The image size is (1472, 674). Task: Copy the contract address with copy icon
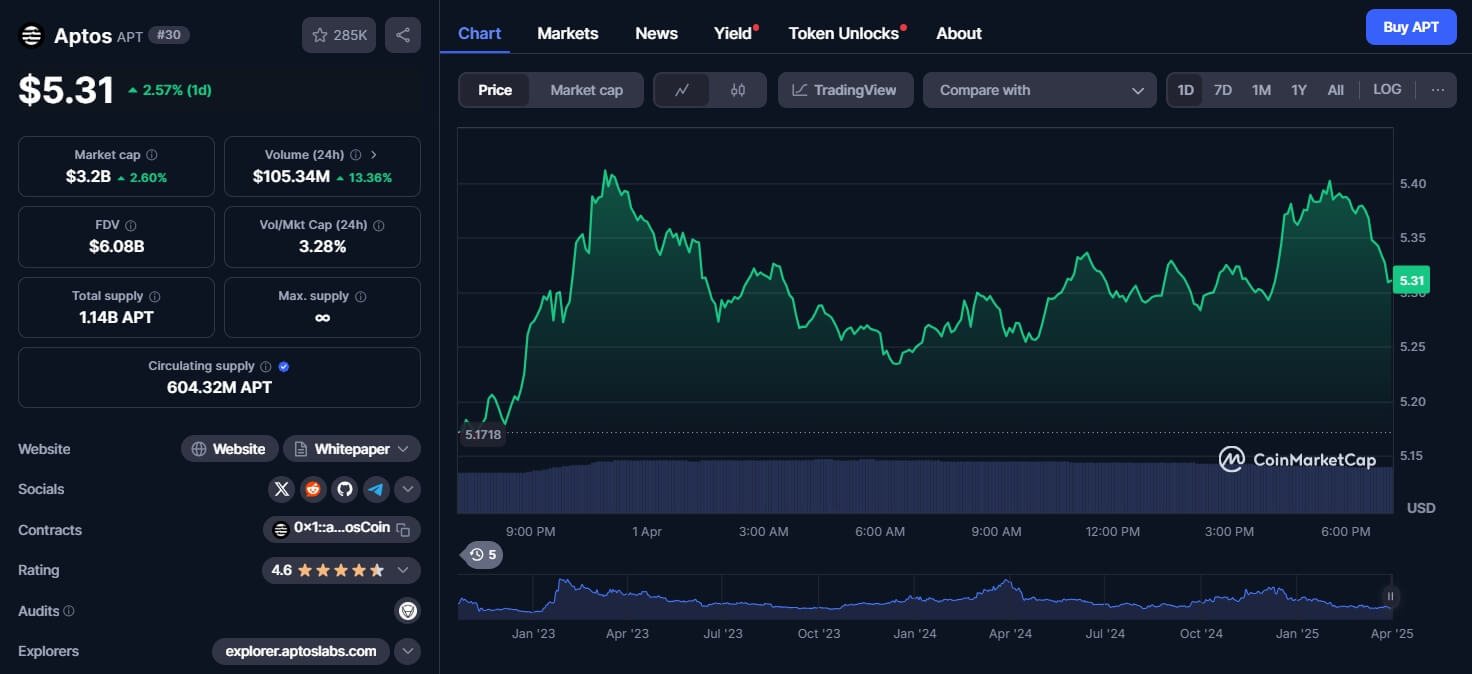tap(403, 529)
